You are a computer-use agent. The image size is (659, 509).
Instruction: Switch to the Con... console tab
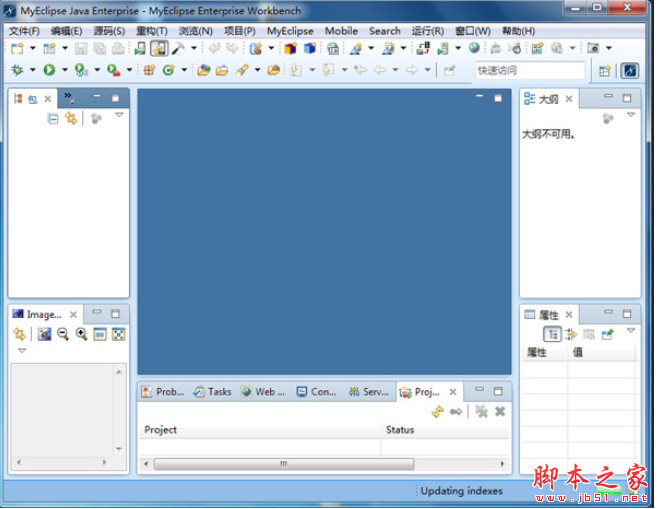316,392
